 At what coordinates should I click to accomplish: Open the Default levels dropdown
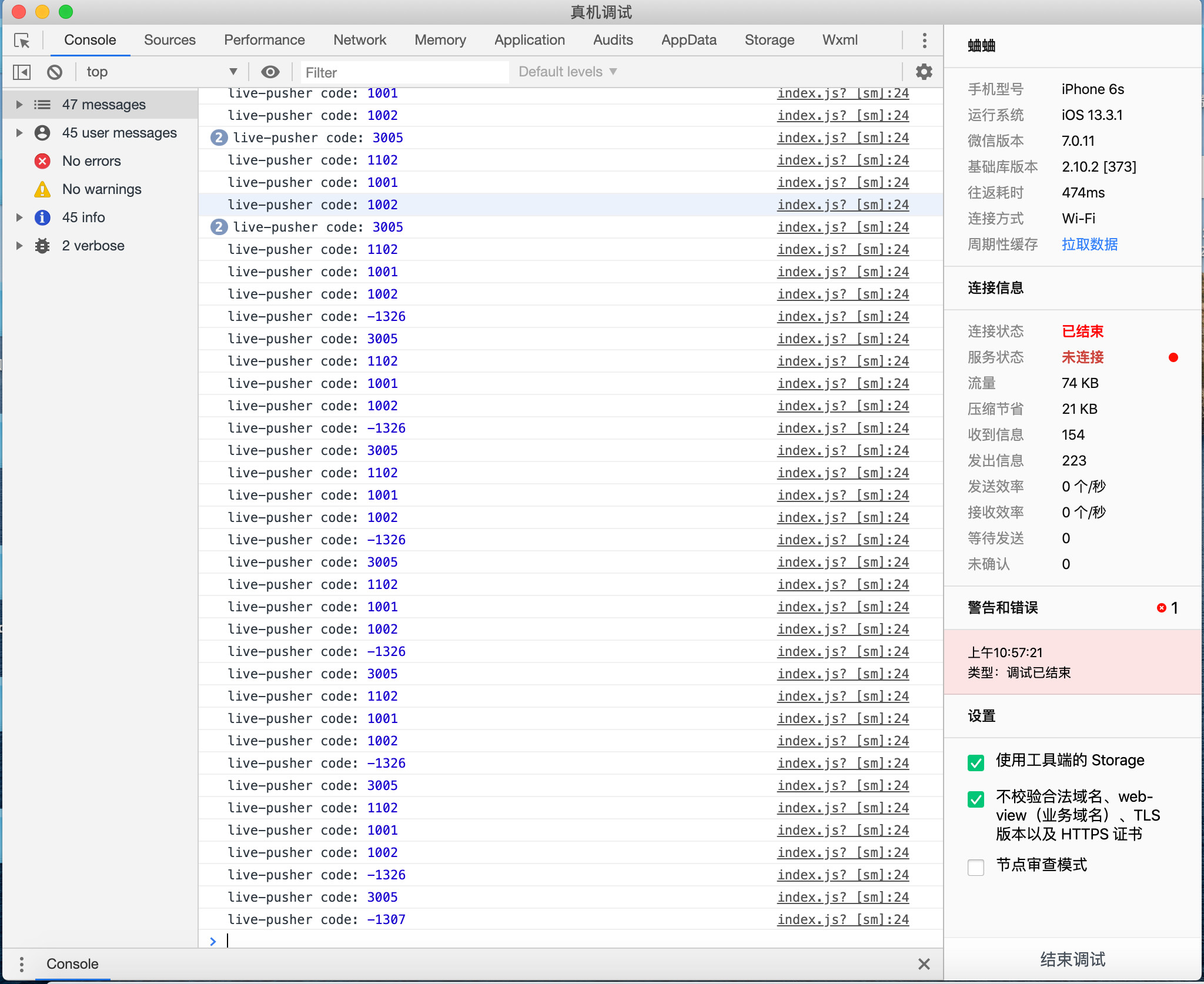coord(567,72)
